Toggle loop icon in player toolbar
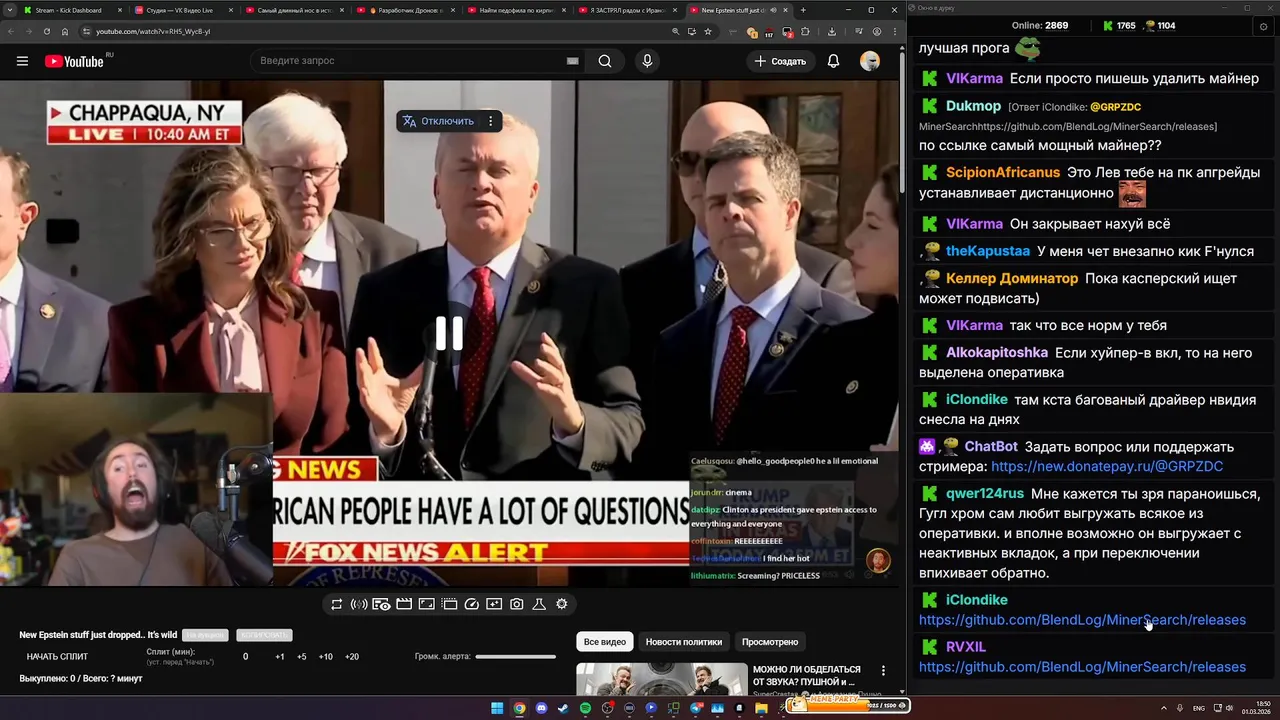The image size is (1280, 720). (x=336, y=604)
